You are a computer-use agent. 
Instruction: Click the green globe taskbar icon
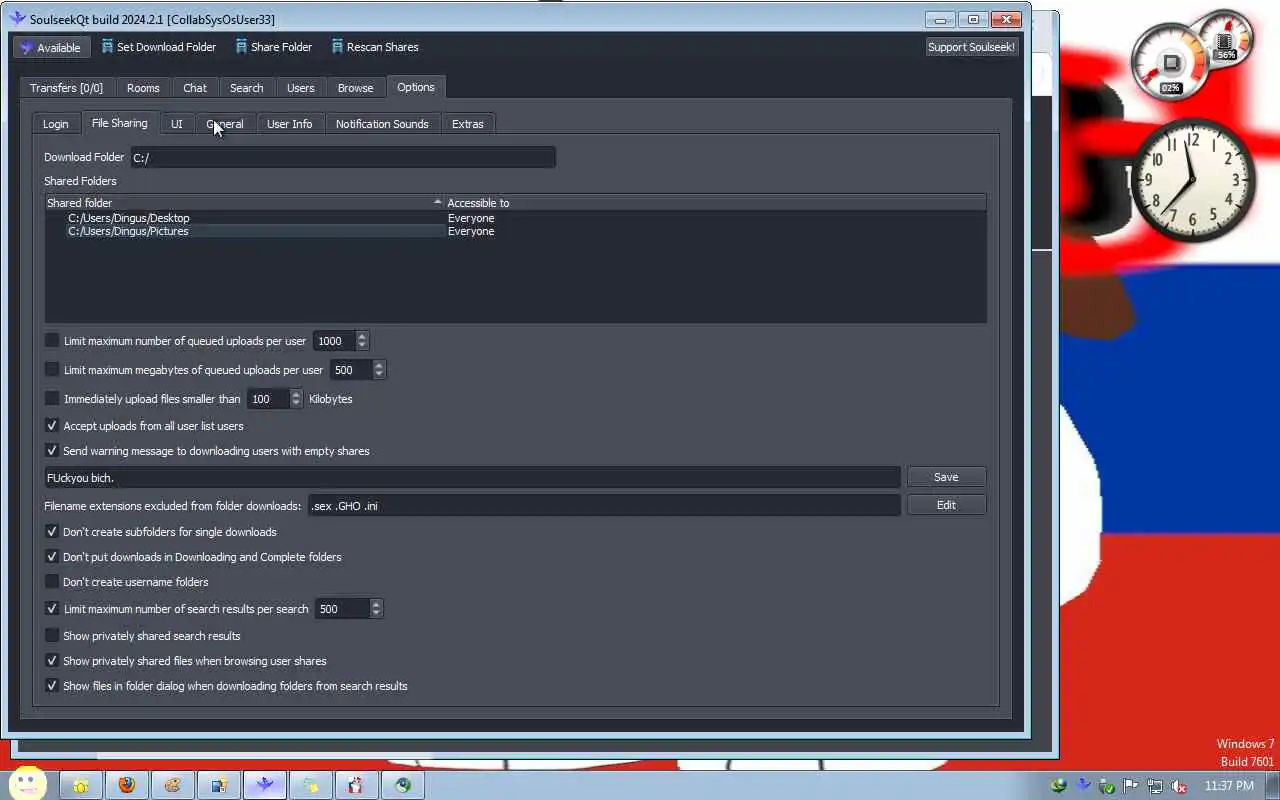pos(403,785)
